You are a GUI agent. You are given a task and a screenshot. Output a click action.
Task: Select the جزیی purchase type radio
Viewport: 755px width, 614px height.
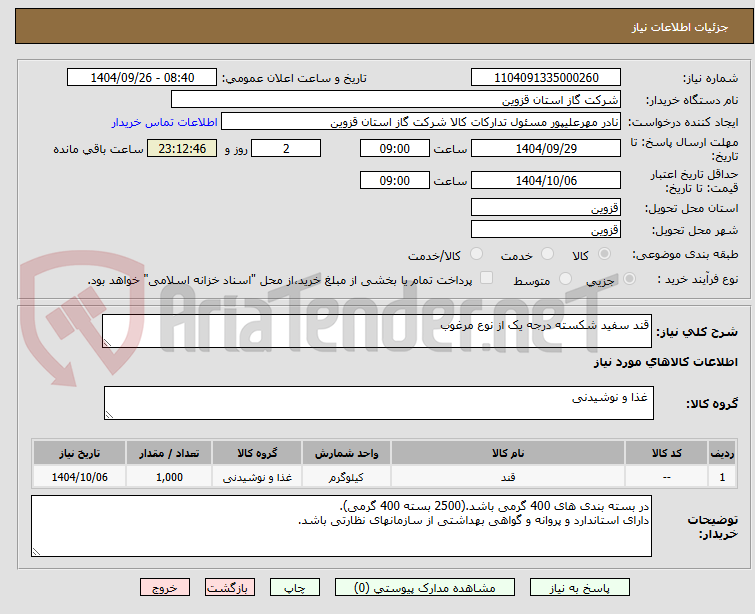pos(629,279)
